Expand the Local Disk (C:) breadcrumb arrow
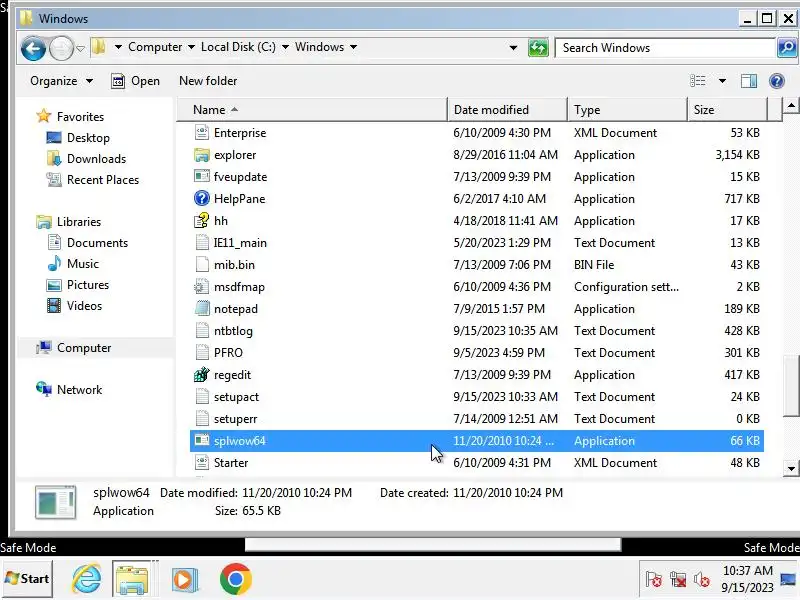Viewport: 800px width, 600px height. point(285,47)
